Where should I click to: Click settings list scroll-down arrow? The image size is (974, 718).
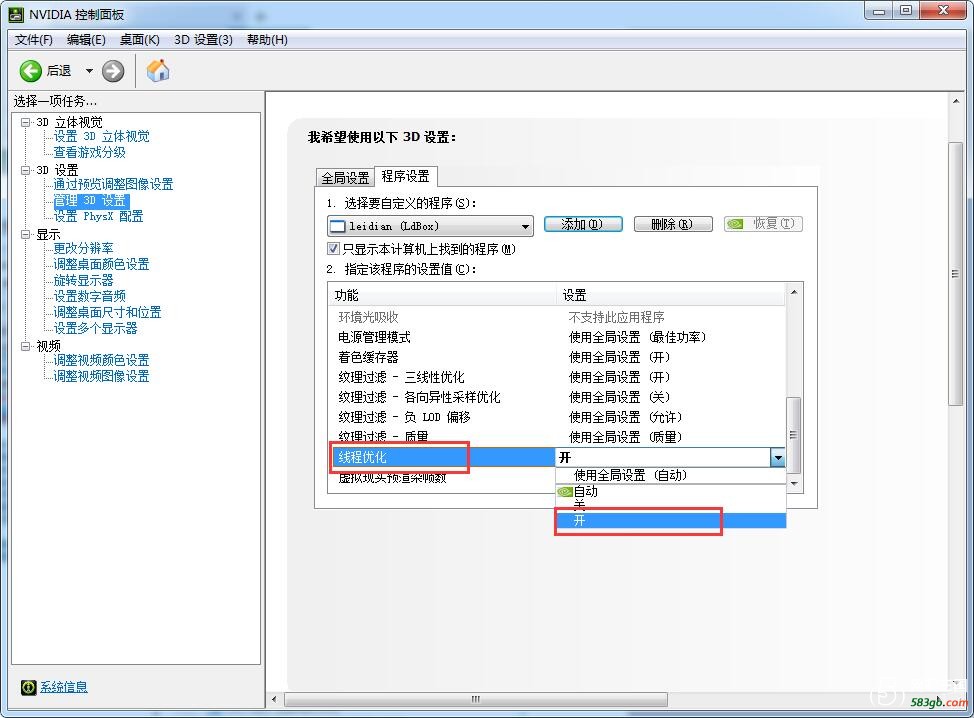click(794, 483)
